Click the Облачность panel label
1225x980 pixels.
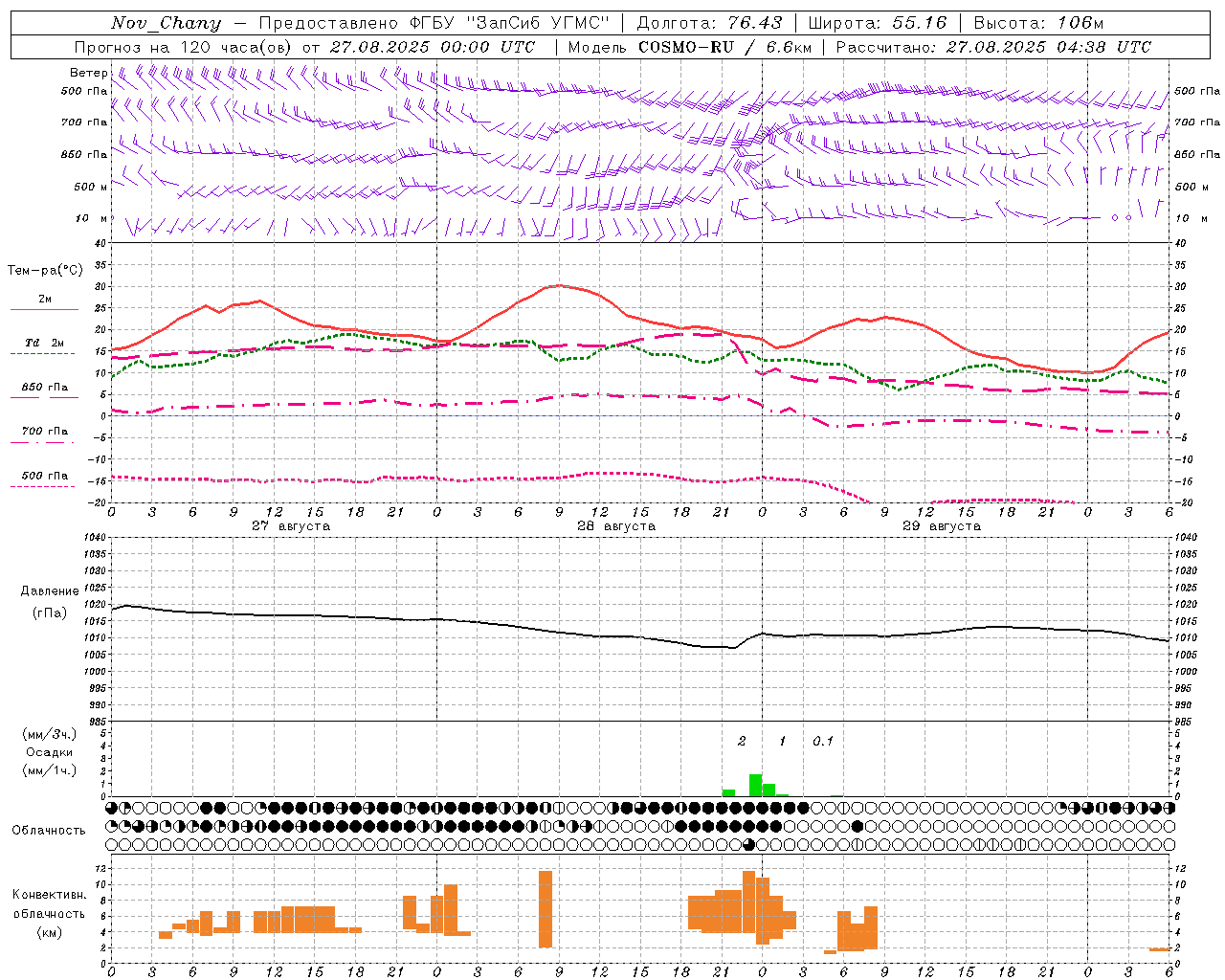point(49,830)
